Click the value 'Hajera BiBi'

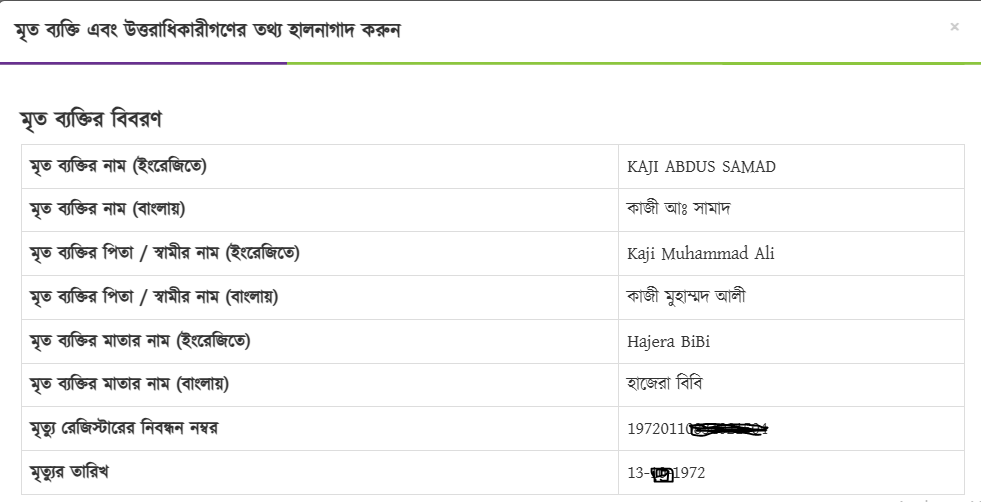click(668, 342)
